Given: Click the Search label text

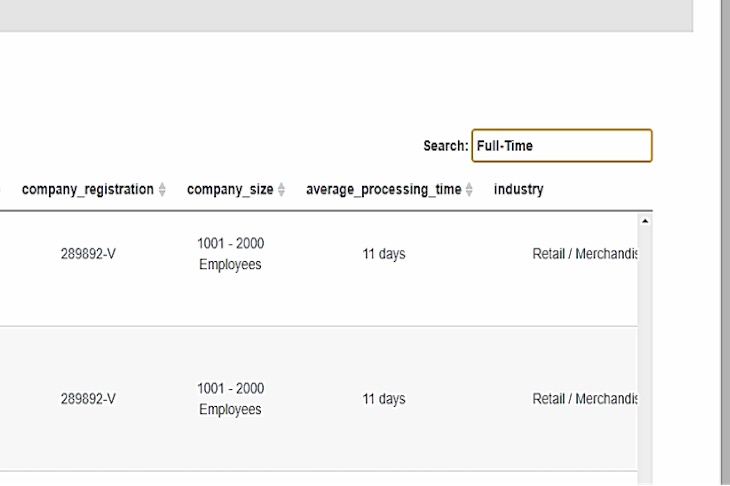Looking at the screenshot, I should pos(444,146).
